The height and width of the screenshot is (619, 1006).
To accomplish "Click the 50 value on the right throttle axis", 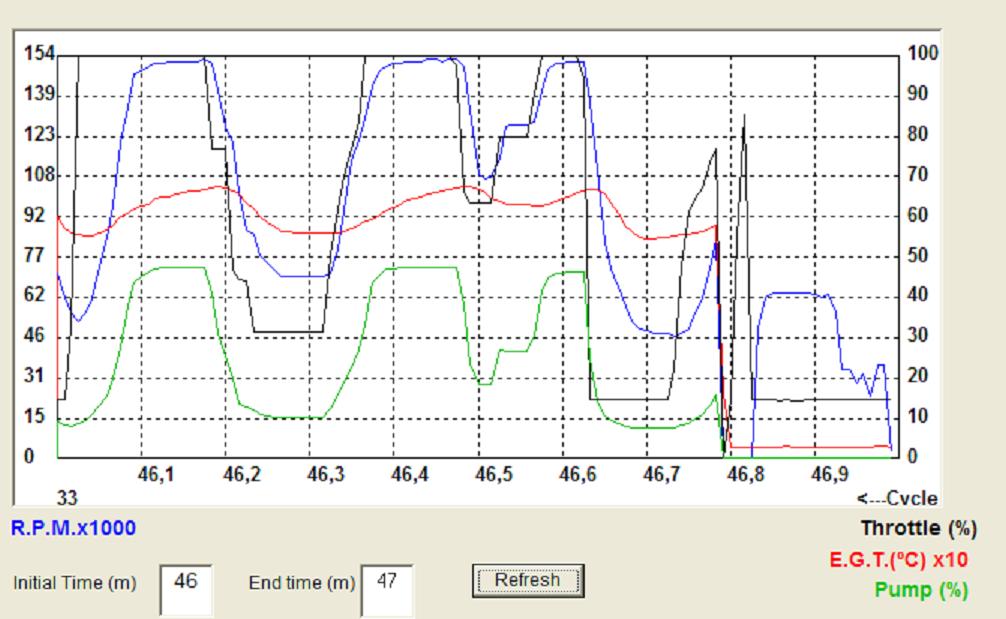I will [919, 255].
